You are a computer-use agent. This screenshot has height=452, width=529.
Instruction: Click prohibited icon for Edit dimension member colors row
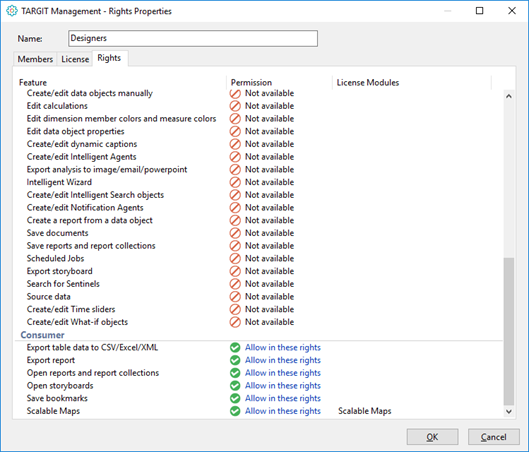[235, 119]
